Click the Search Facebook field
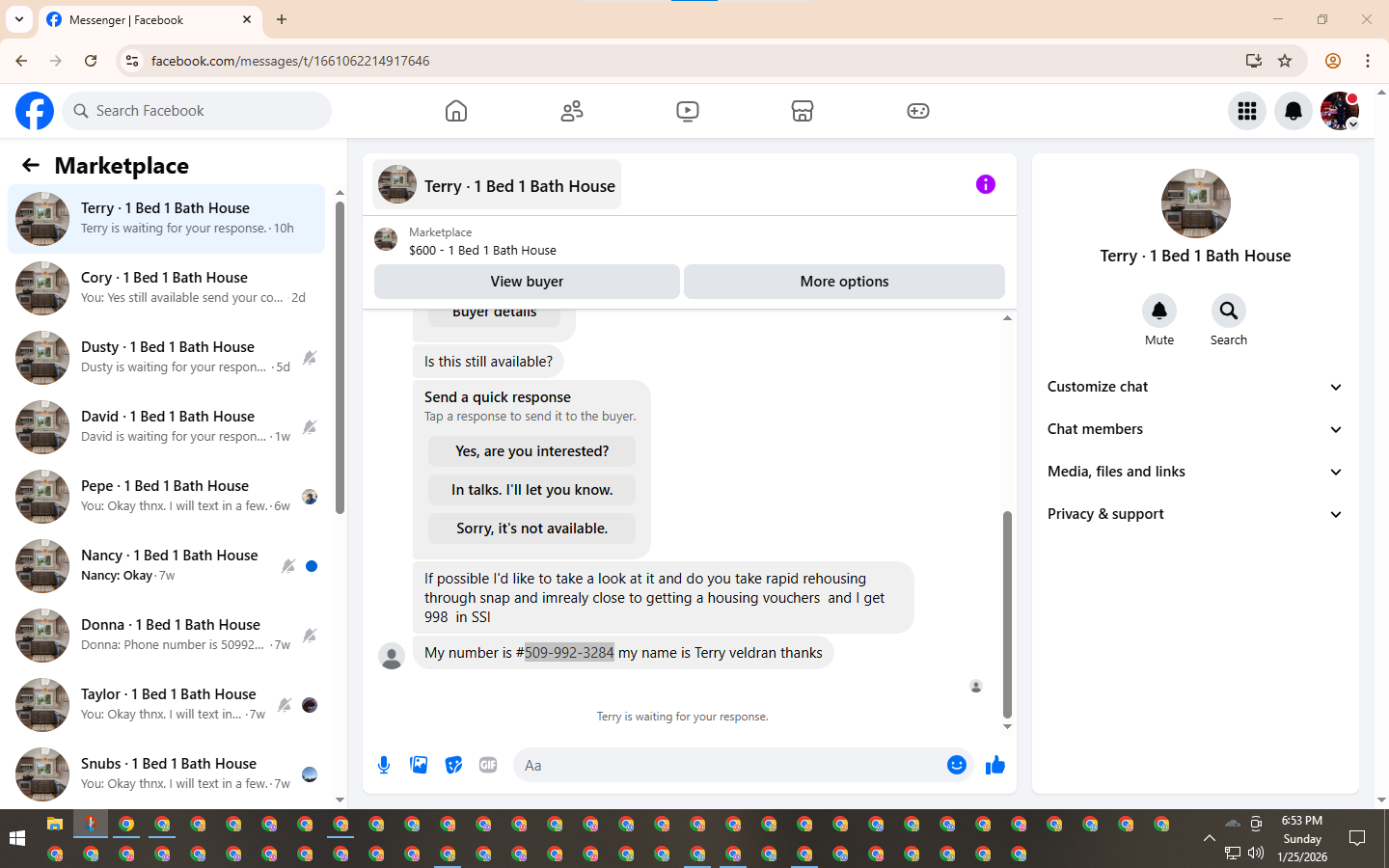The width and height of the screenshot is (1389, 868). (x=197, y=111)
